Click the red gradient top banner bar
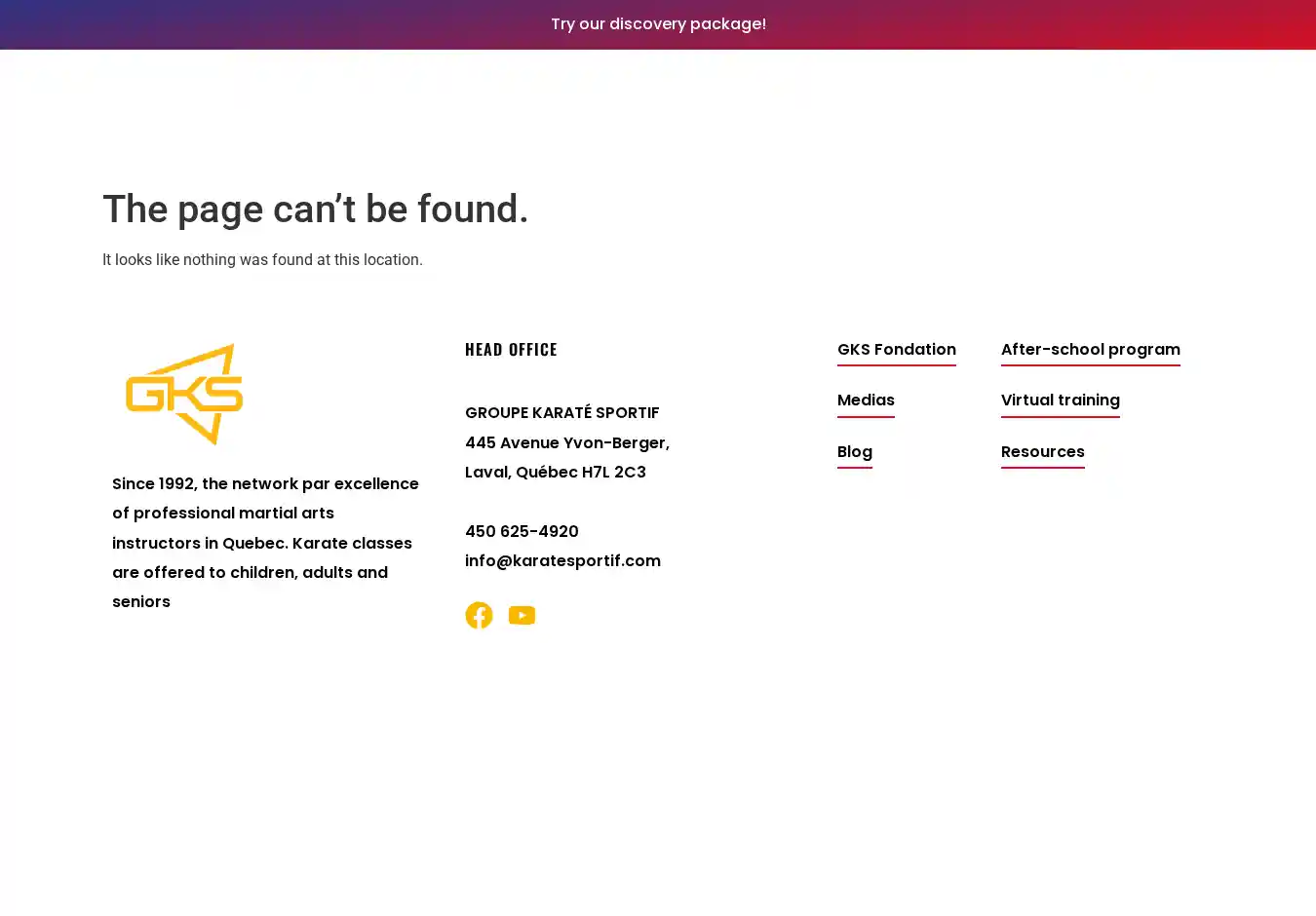 [1072, 24]
